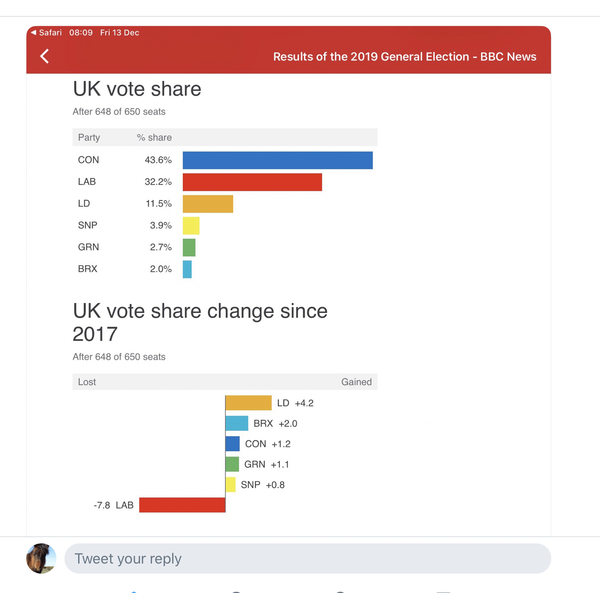Click the "Lost" header label

pyautogui.click(x=87, y=382)
